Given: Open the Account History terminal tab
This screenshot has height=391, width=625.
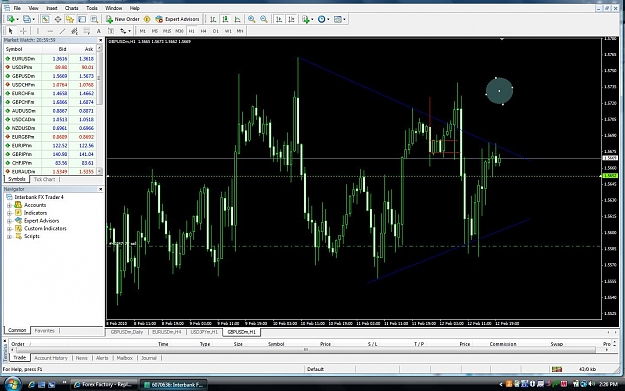Looking at the screenshot, I should [x=51, y=358].
